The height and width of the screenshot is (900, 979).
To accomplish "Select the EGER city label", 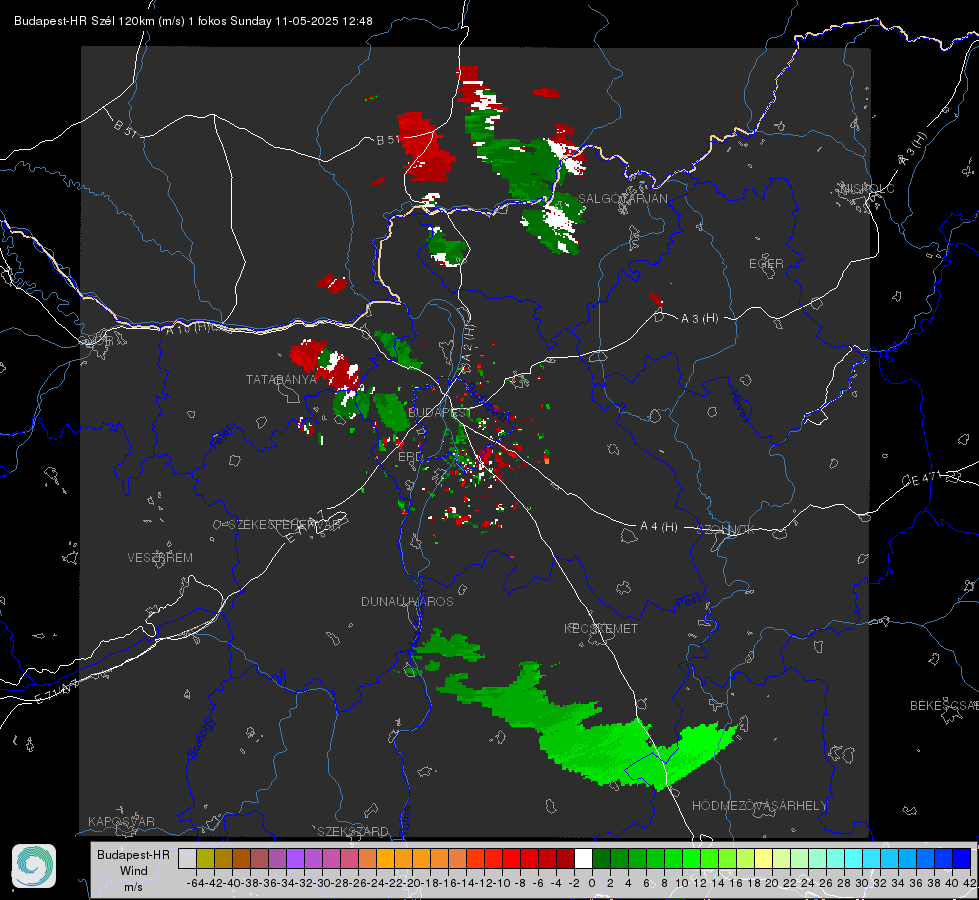I will pyautogui.click(x=766, y=264).
